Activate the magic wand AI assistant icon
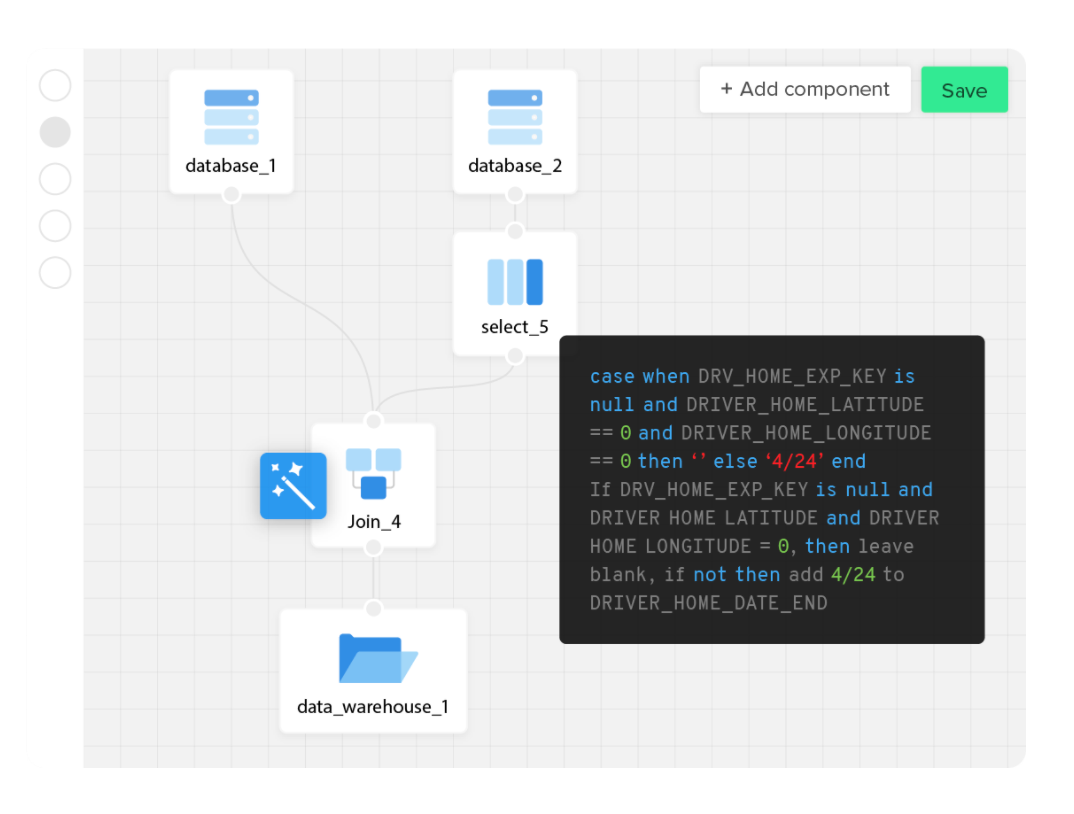Image resolution: width=1074 pixels, height=814 pixels. coord(293,486)
